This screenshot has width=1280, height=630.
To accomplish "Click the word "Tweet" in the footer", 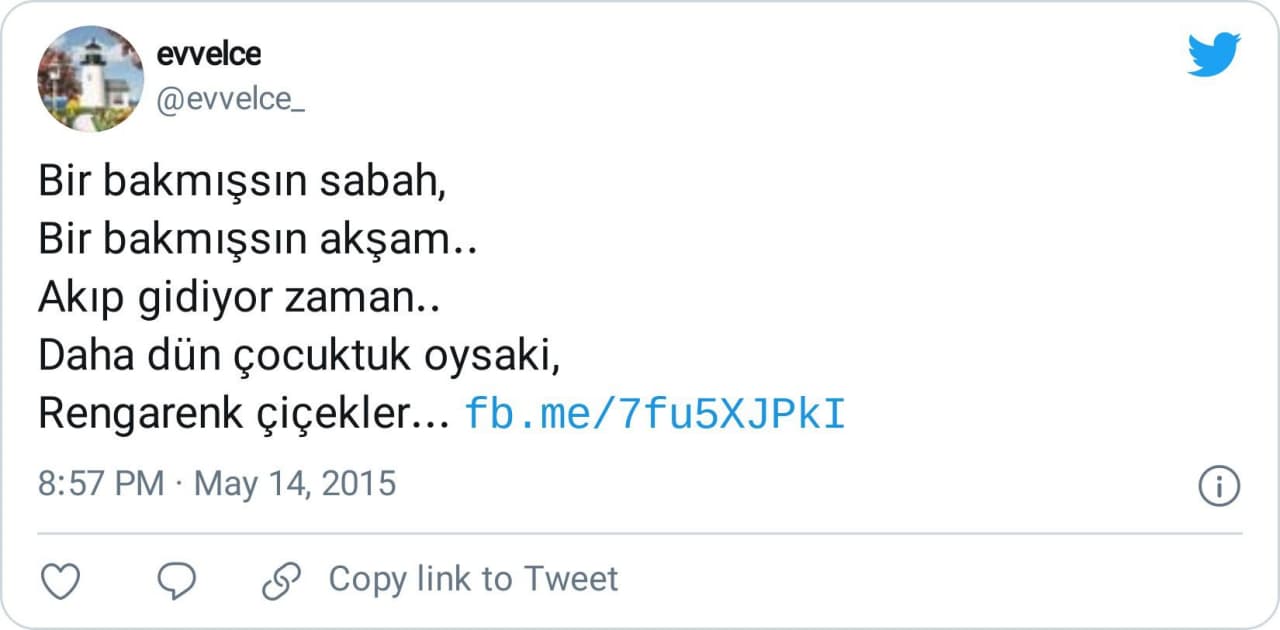I will tap(572, 579).
